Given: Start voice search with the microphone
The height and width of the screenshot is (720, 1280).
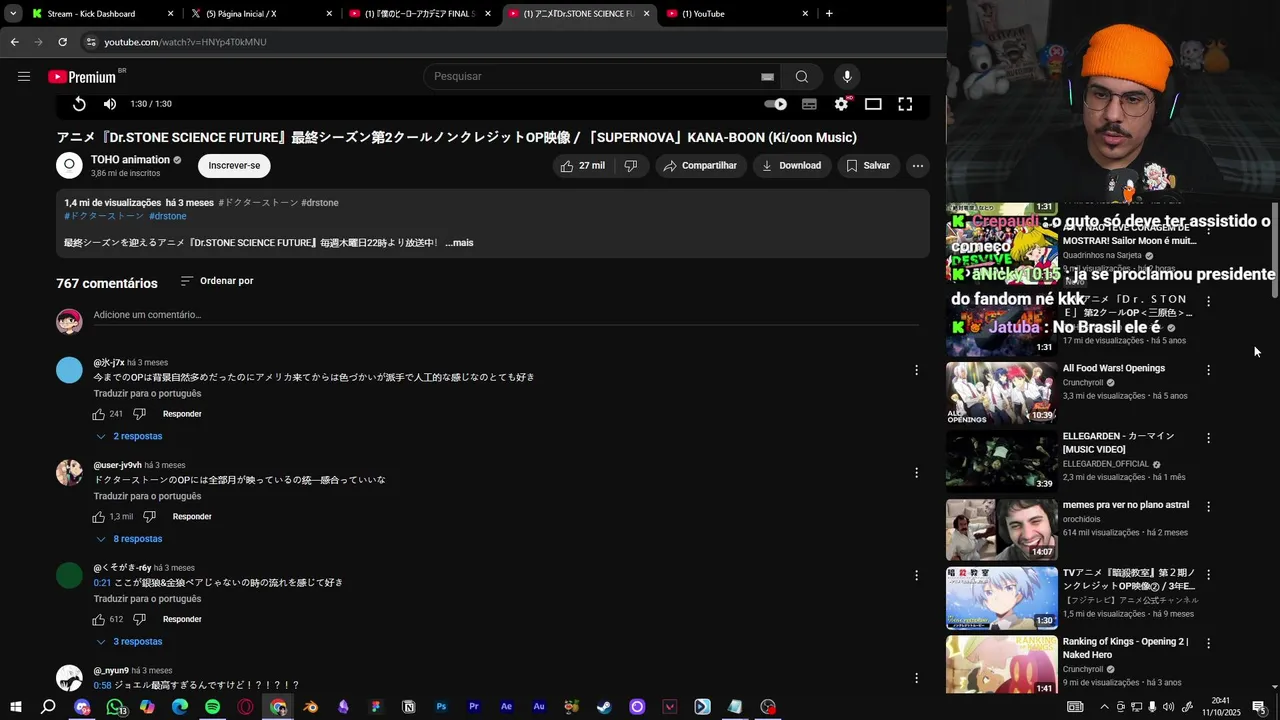Looking at the screenshot, I should point(847,77).
